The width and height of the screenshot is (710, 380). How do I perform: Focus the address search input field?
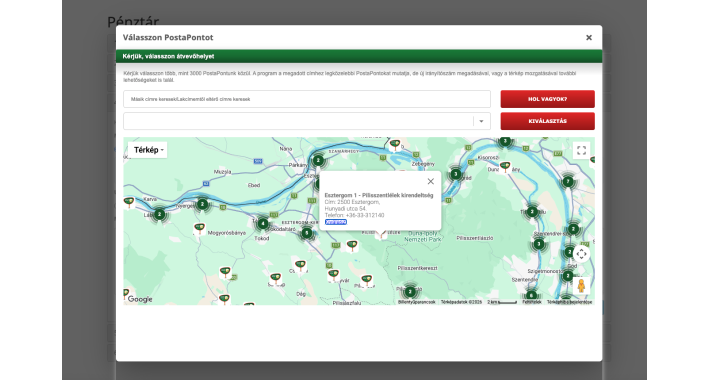pos(307,99)
